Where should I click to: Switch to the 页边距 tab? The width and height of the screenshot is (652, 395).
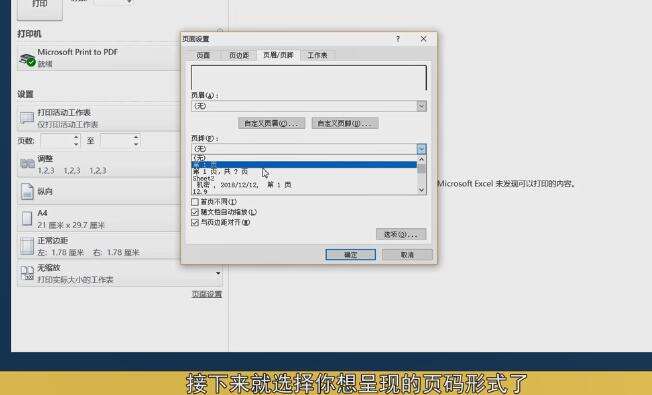click(239, 55)
